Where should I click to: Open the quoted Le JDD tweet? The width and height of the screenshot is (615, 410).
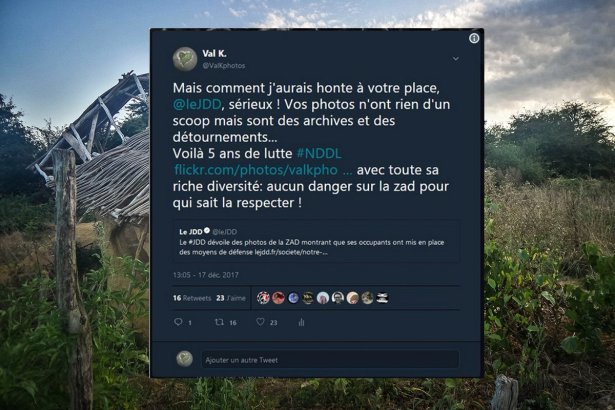click(317, 241)
